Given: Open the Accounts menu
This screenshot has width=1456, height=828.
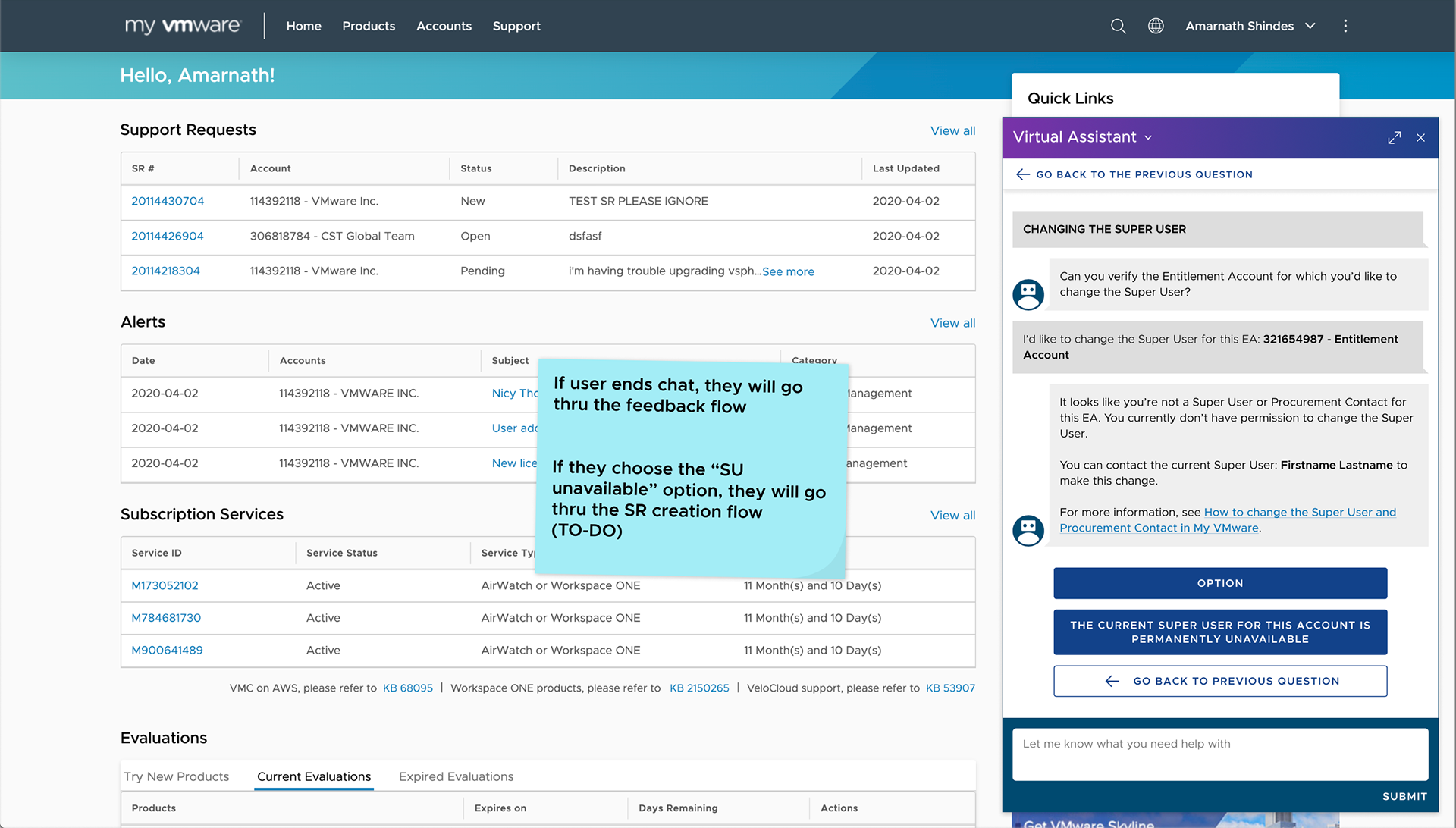Looking at the screenshot, I should pyautogui.click(x=444, y=26).
